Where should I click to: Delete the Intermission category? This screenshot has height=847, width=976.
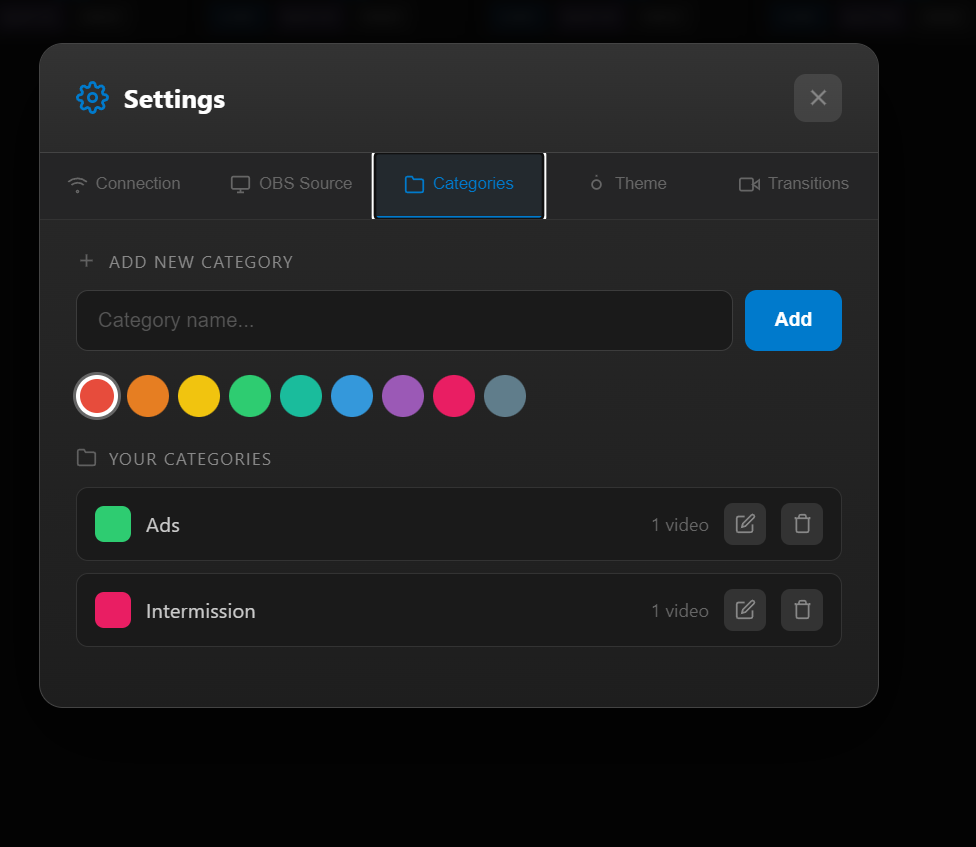pyautogui.click(x=802, y=610)
